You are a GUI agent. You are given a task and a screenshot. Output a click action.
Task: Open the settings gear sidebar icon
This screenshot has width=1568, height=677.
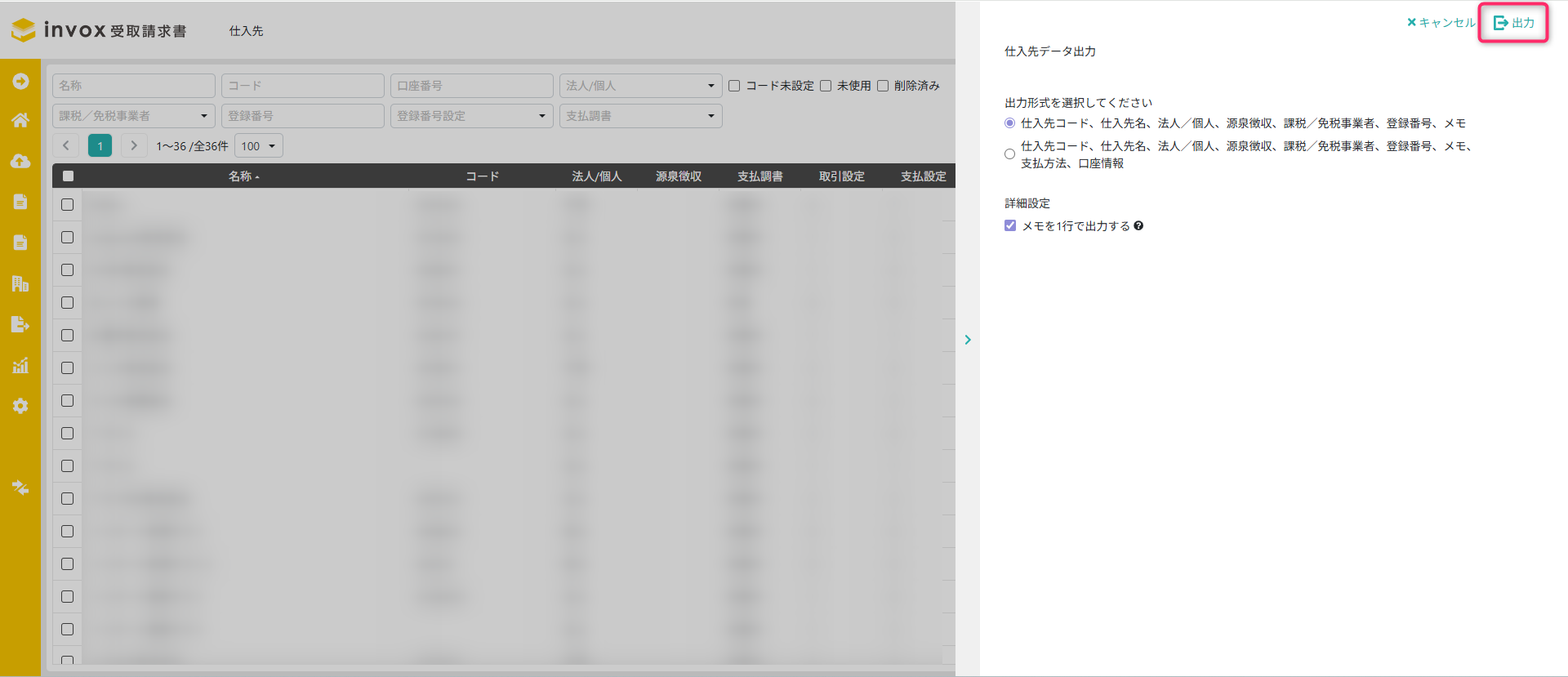tap(20, 406)
